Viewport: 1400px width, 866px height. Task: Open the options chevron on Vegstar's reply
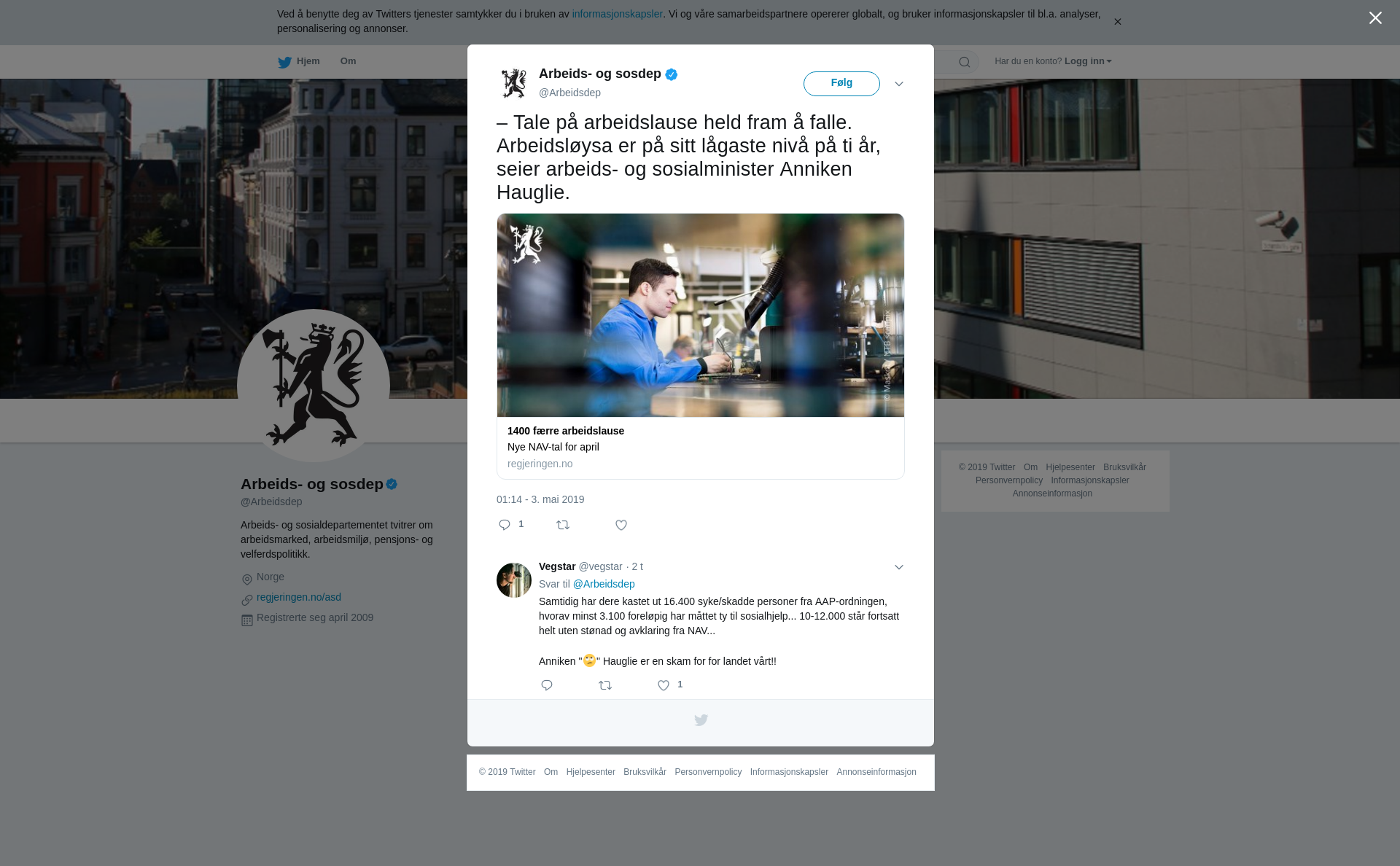click(x=899, y=567)
